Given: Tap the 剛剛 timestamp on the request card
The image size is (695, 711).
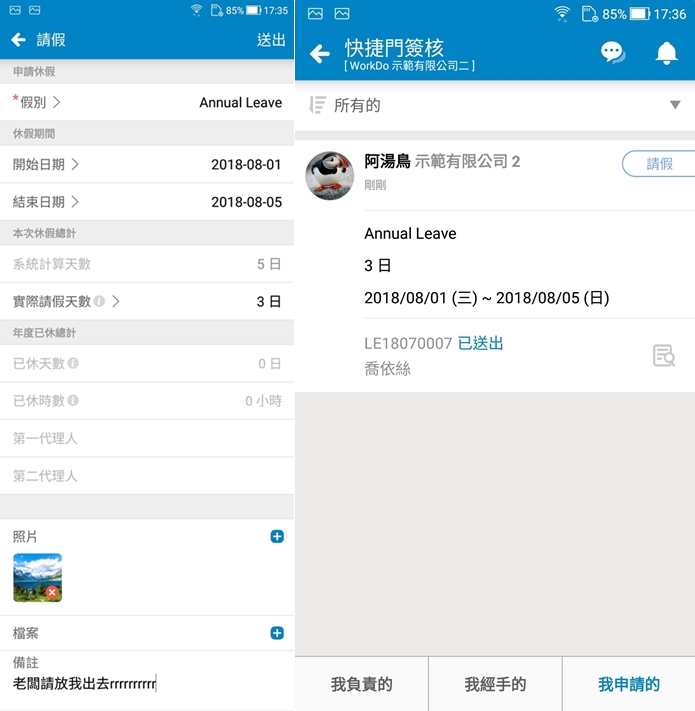Looking at the screenshot, I should pos(375,185).
